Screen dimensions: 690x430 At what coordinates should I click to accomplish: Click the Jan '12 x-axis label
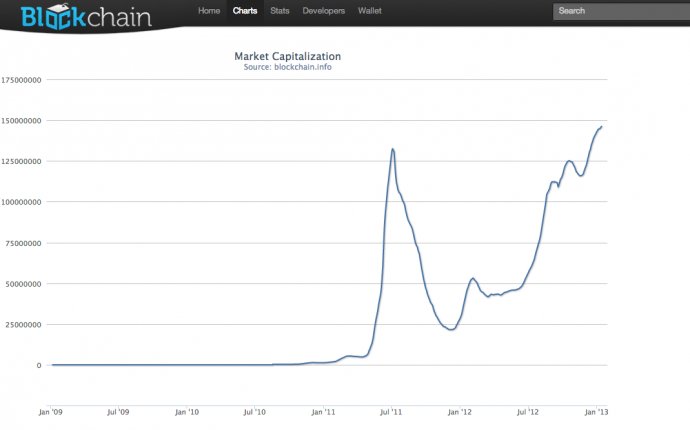coord(460,412)
